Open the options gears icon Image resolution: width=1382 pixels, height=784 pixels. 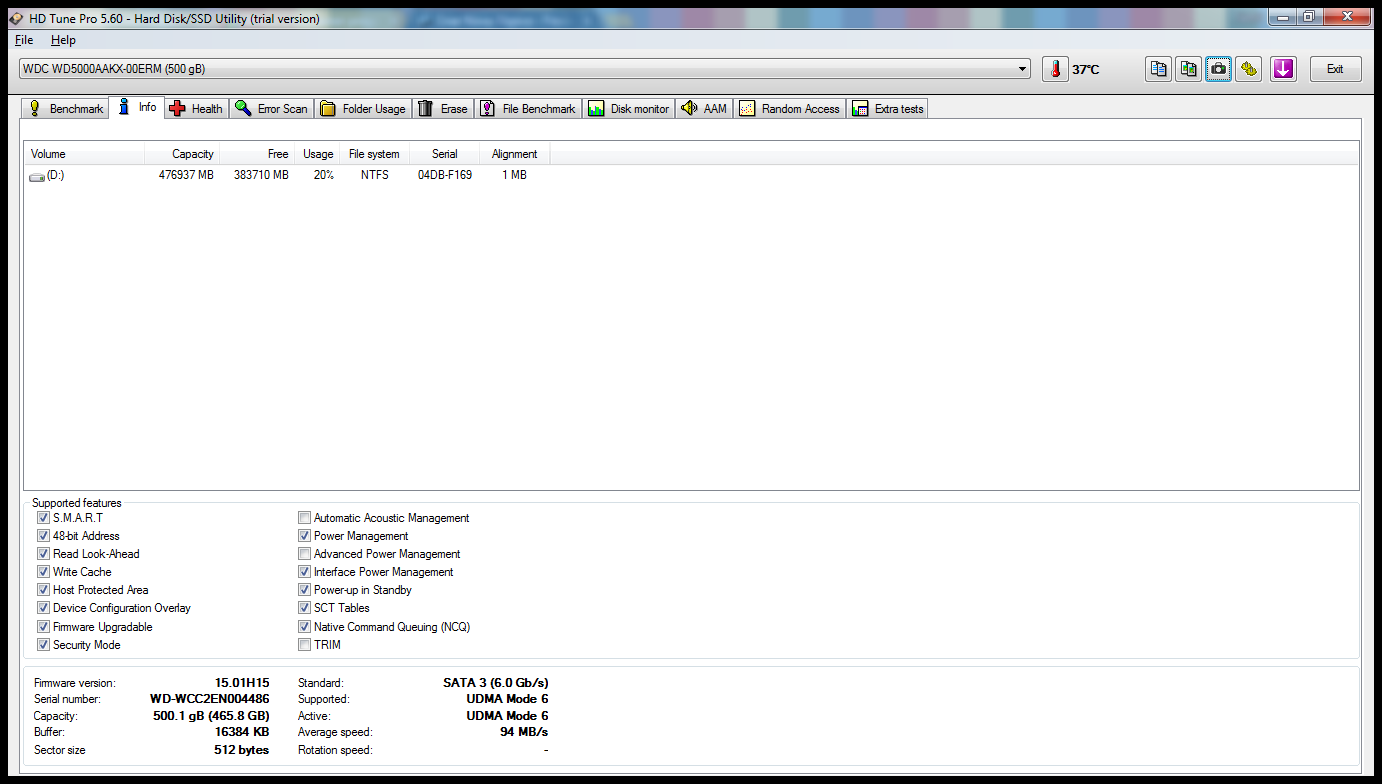(x=1248, y=69)
